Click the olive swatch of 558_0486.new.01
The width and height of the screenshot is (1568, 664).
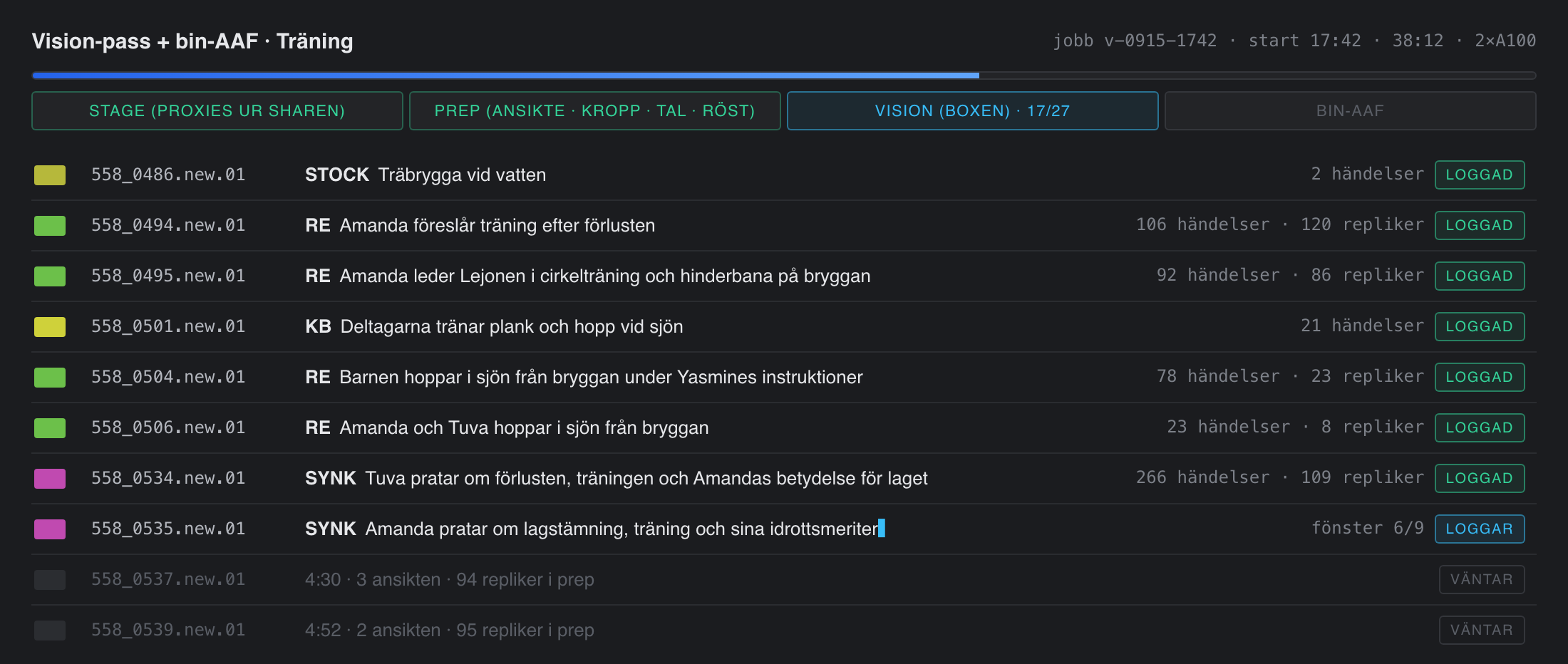pos(50,175)
